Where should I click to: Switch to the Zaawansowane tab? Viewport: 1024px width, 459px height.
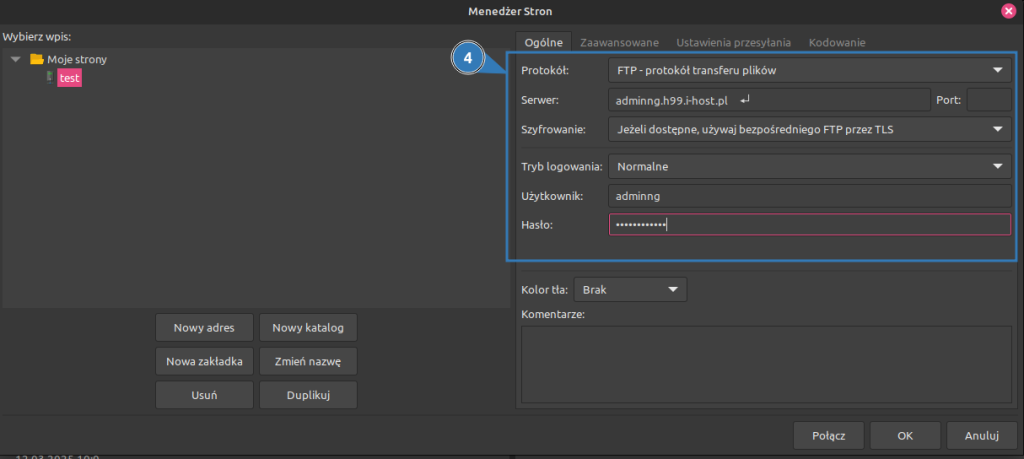click(x=619, y=42)
